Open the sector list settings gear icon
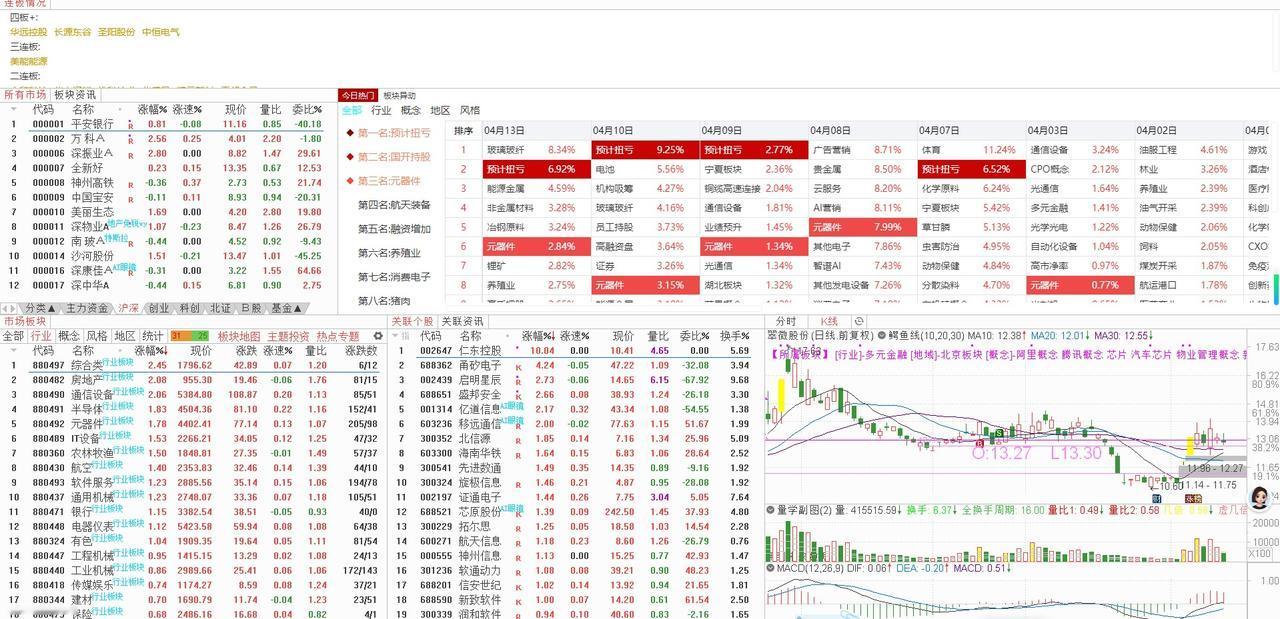The width and height of the screenshot is (1280, 619). tap(378, 336)
